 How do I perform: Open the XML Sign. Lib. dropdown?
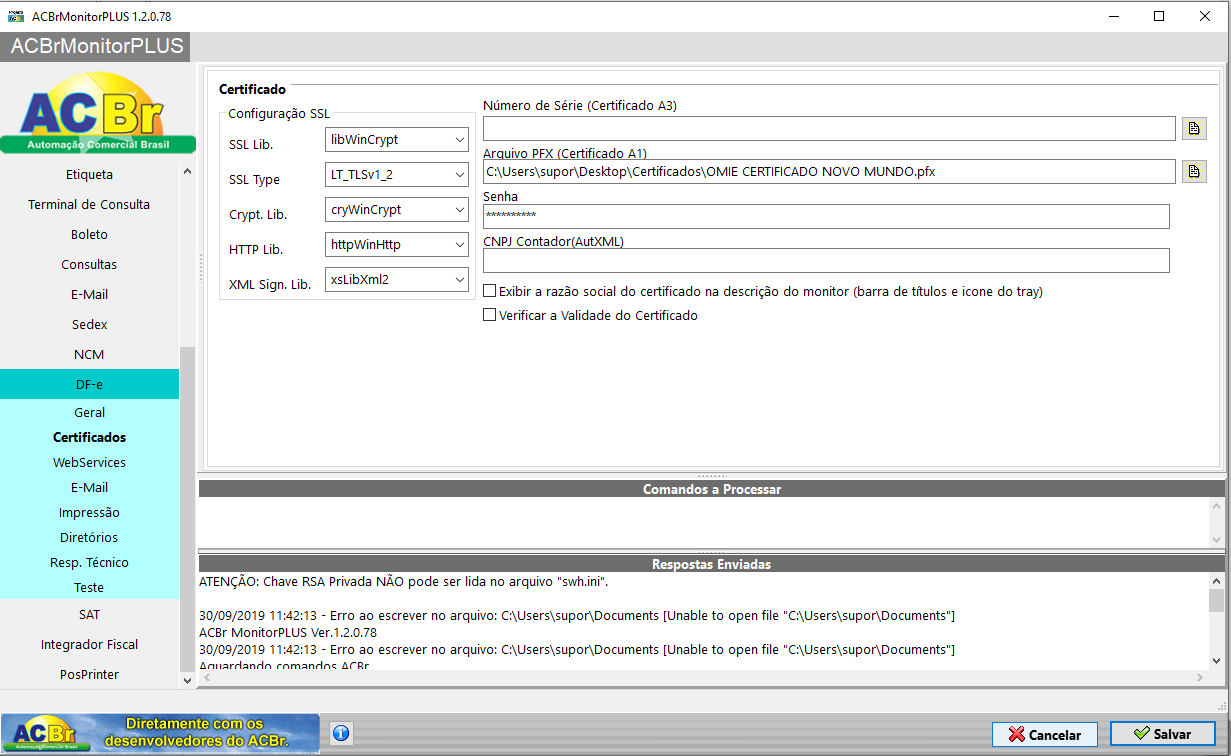(397, 279)
